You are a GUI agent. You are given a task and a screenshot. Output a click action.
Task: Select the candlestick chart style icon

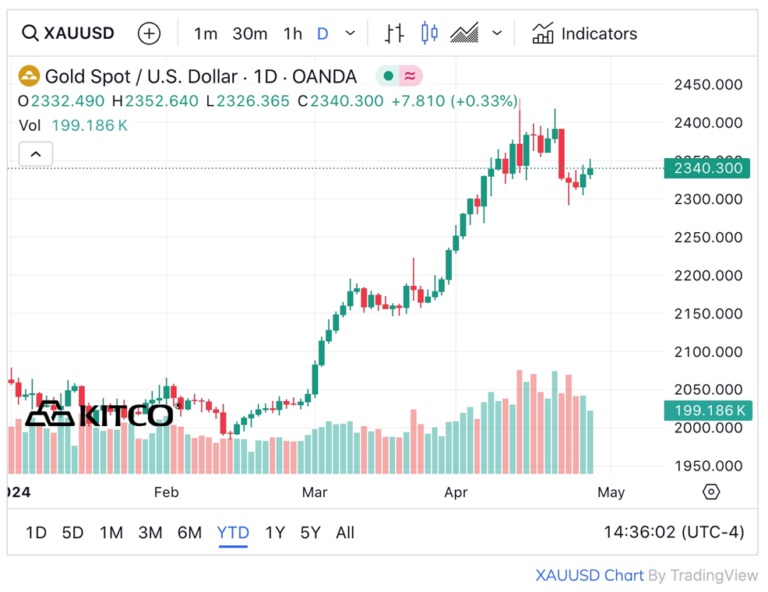click(429, 33)
